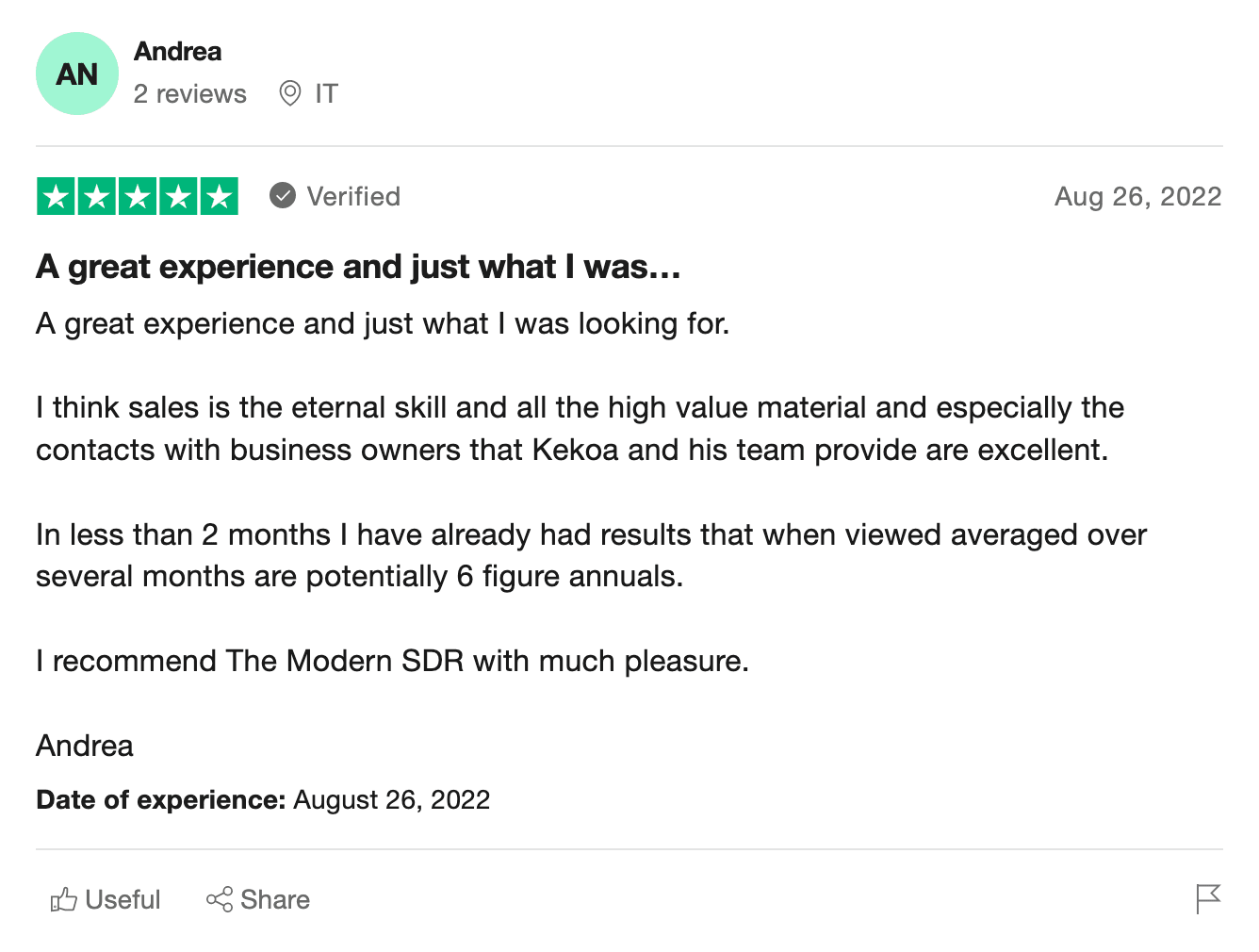Click the thumbs-up Useful icon
1259x952 pixels.
[x=63, y=900]
